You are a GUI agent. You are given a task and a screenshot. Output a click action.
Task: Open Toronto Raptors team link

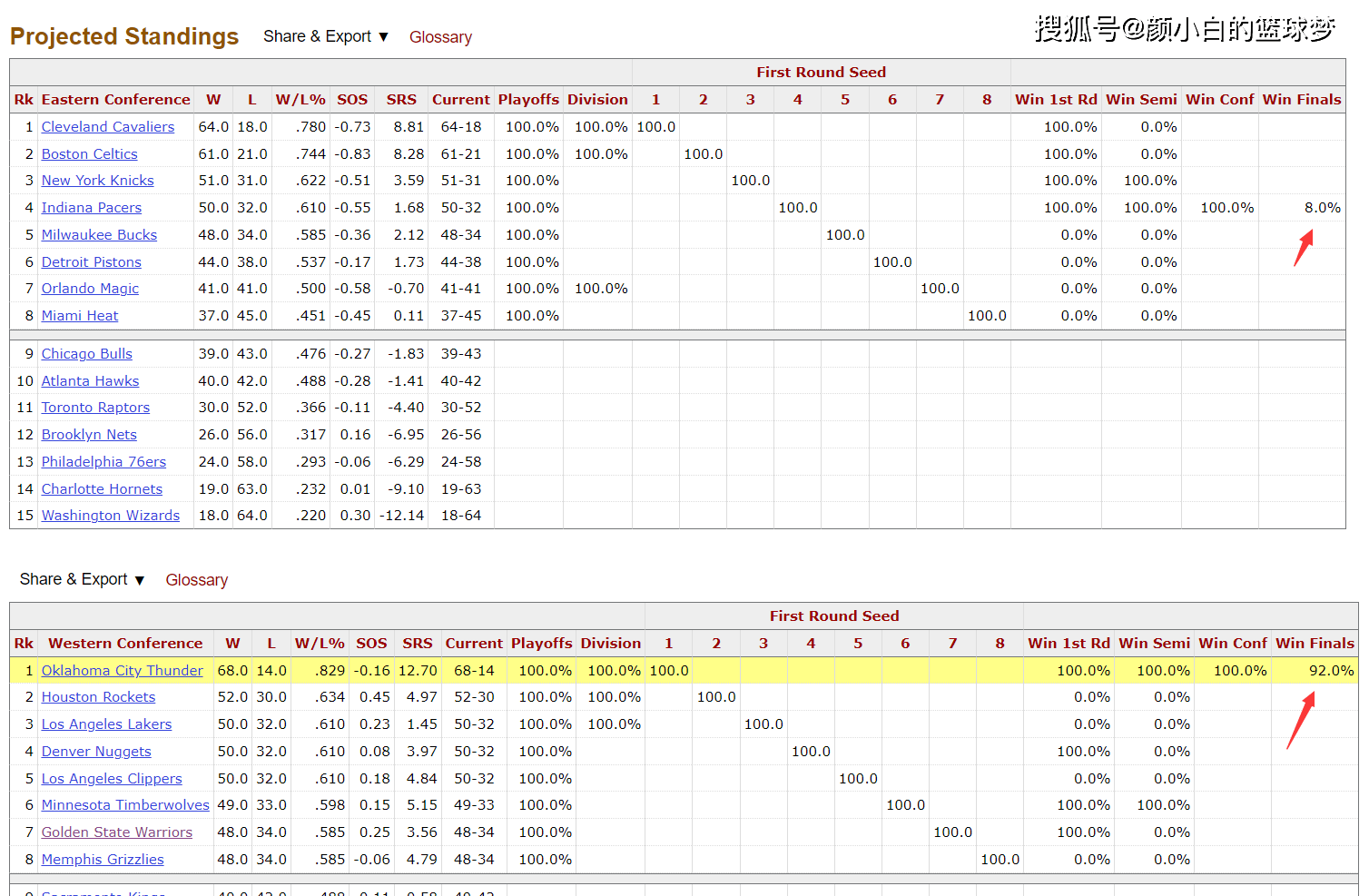(x=96, y=408)
